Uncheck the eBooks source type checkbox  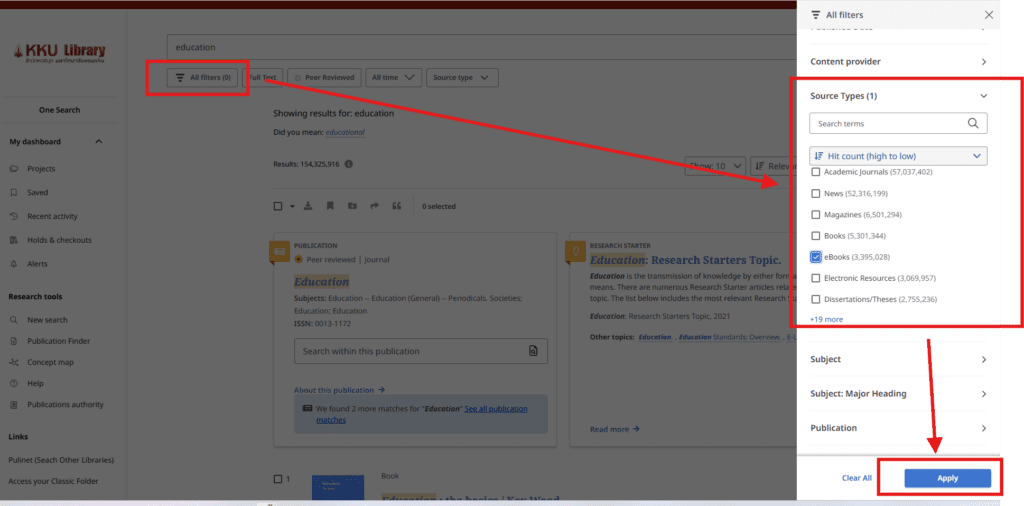tap(816, 257)
